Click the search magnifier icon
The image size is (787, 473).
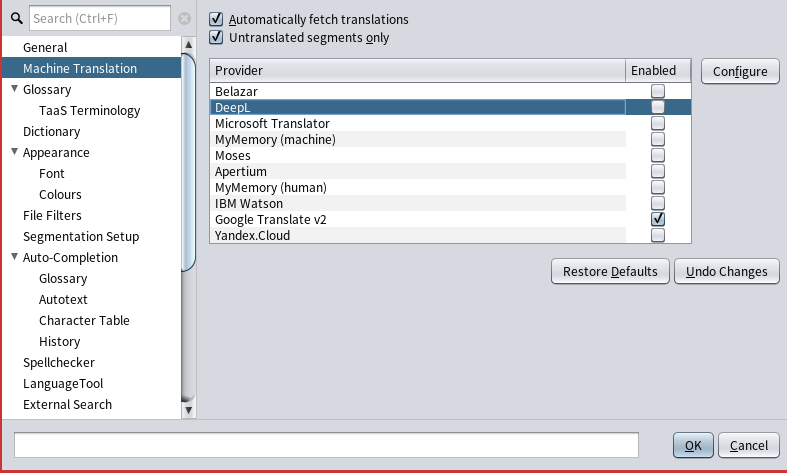click(16, 18)
